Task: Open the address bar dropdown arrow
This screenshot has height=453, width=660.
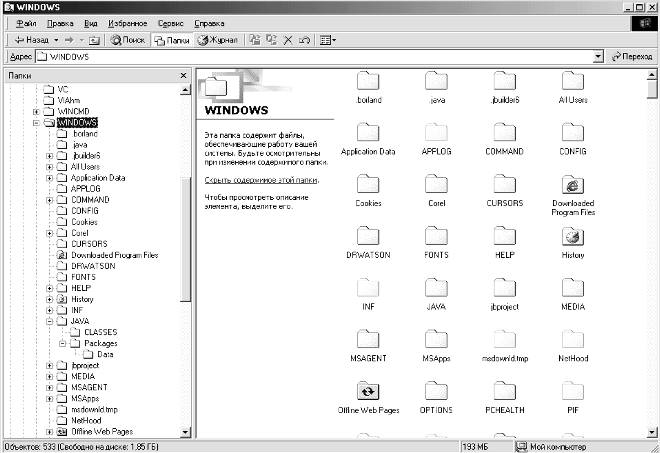Action: (600, 57)
